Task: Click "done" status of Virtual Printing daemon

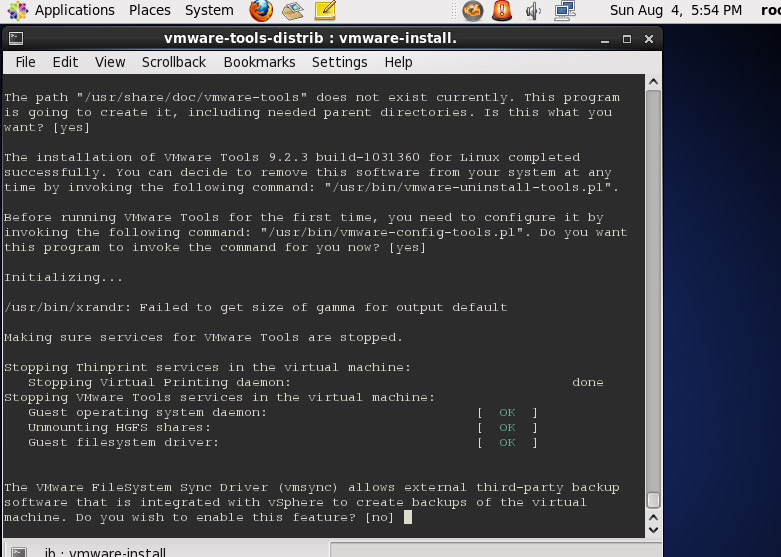Action: pos(588,383)
